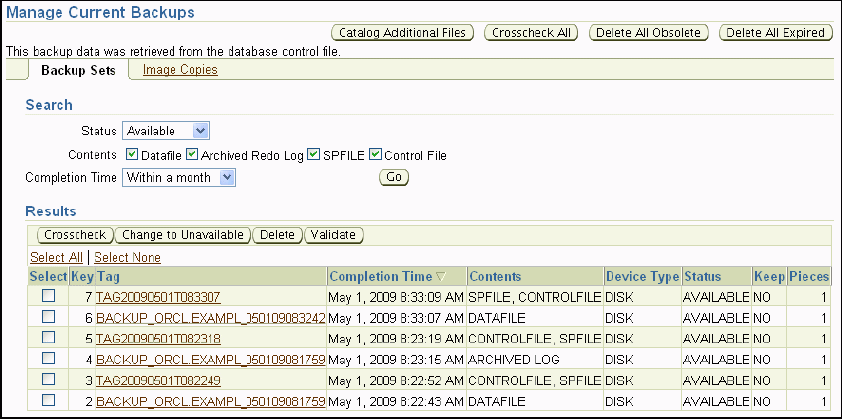Select the backup set with key 7
The height and width of the screenshot is (419, 842).
tap(48, 297)
